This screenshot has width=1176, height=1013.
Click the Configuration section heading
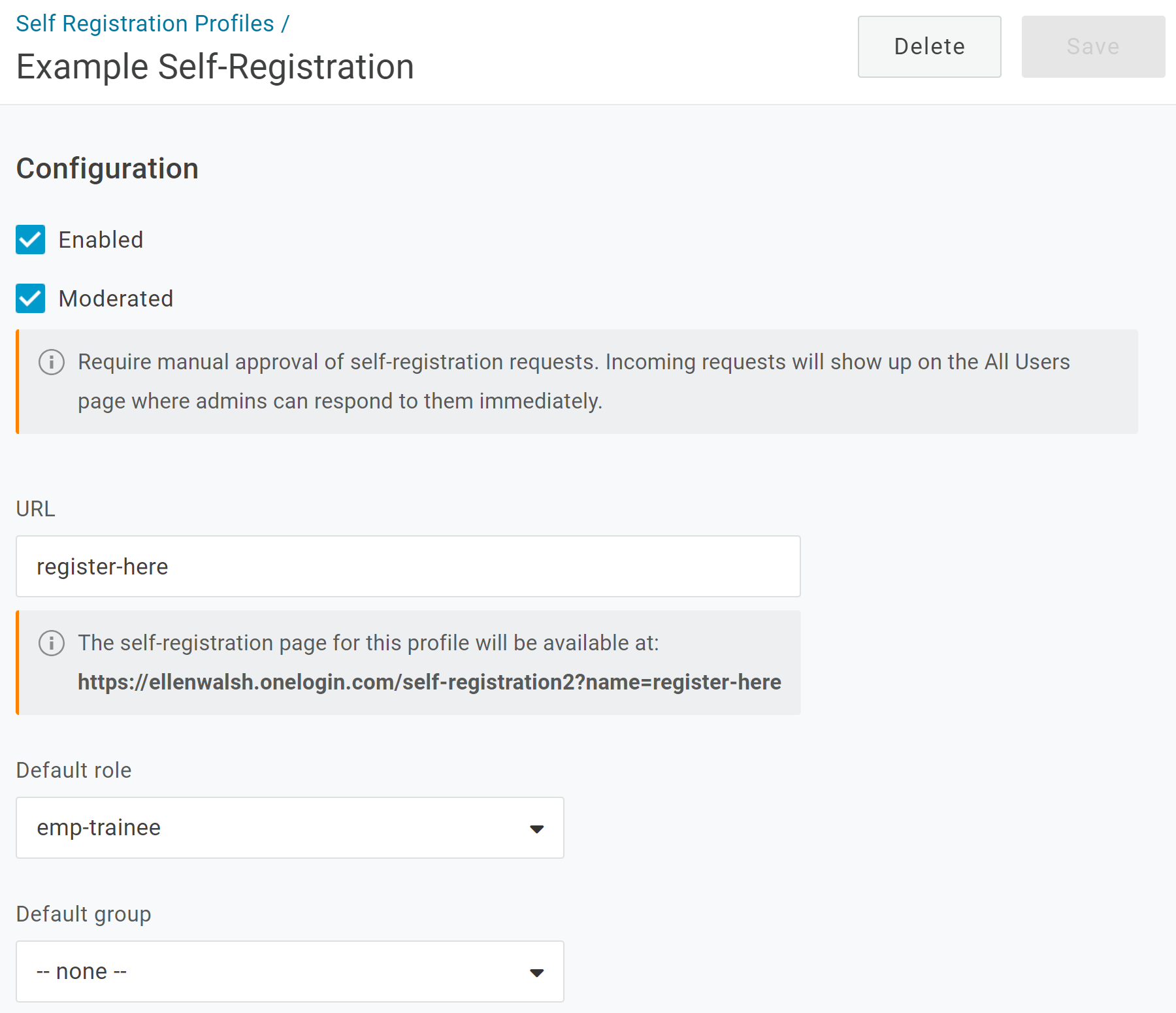[x=107, y=169]
